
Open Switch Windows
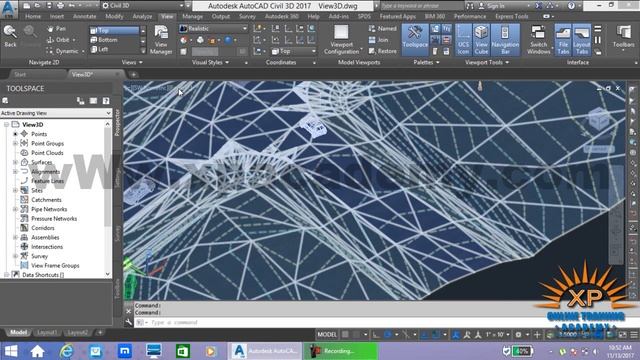[x=538, y=40]
